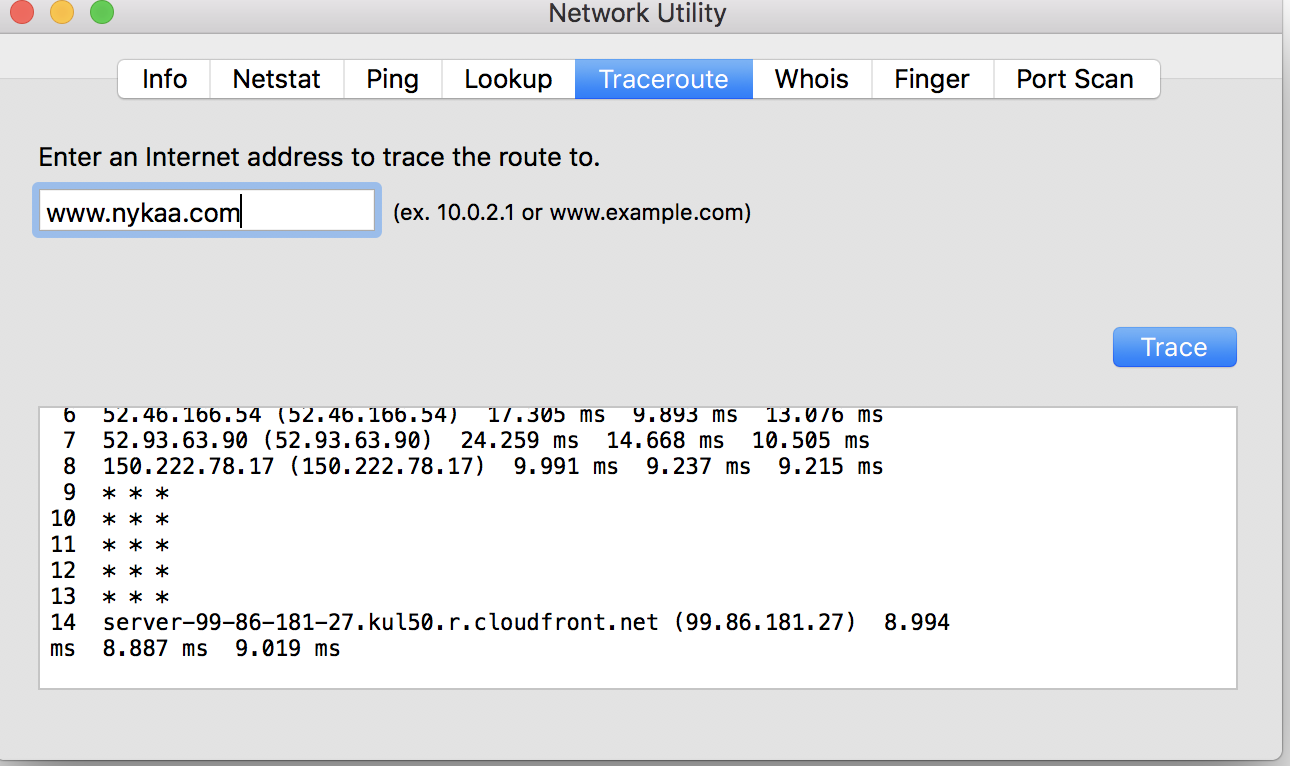Select the Ping tab
1290x766 pixels.
(x=392, y=79)
